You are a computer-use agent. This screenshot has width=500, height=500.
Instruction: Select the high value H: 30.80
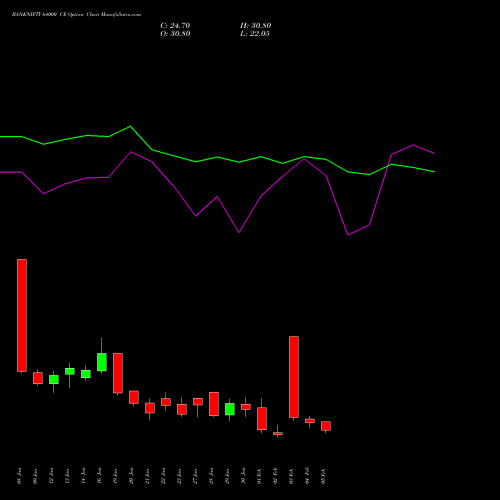(x=256, y=26)
